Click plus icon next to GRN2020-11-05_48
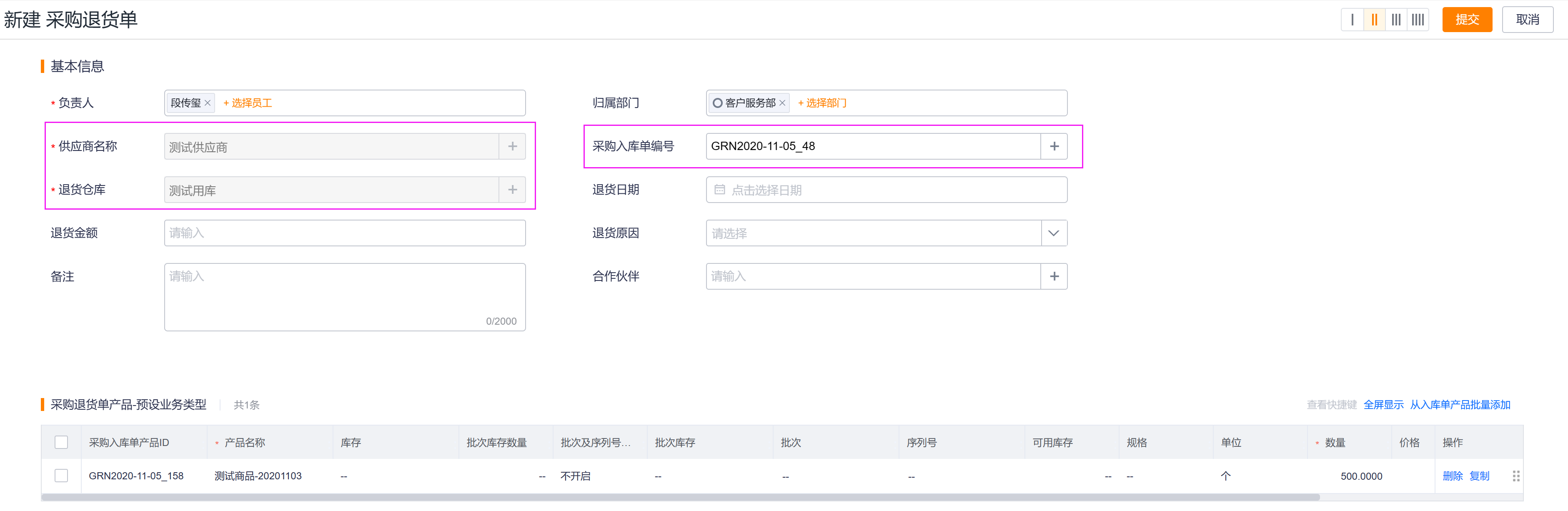 [x=1054, y=146]
